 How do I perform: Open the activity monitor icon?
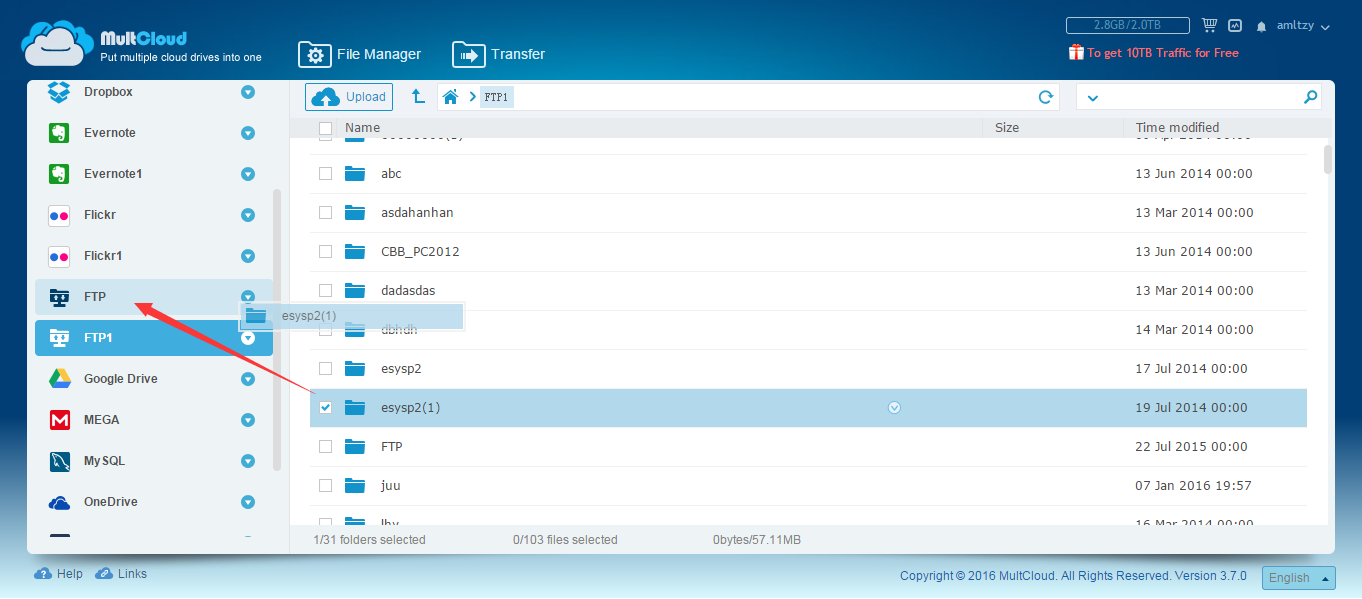[1235, 26]
